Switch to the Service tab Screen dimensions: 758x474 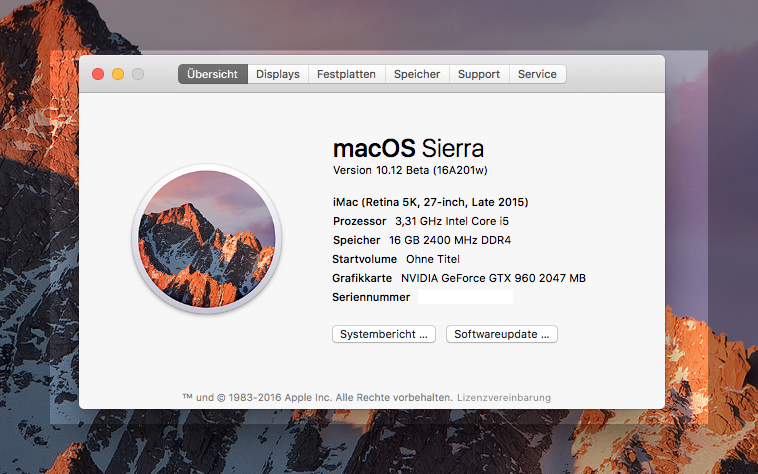point(538,74)
